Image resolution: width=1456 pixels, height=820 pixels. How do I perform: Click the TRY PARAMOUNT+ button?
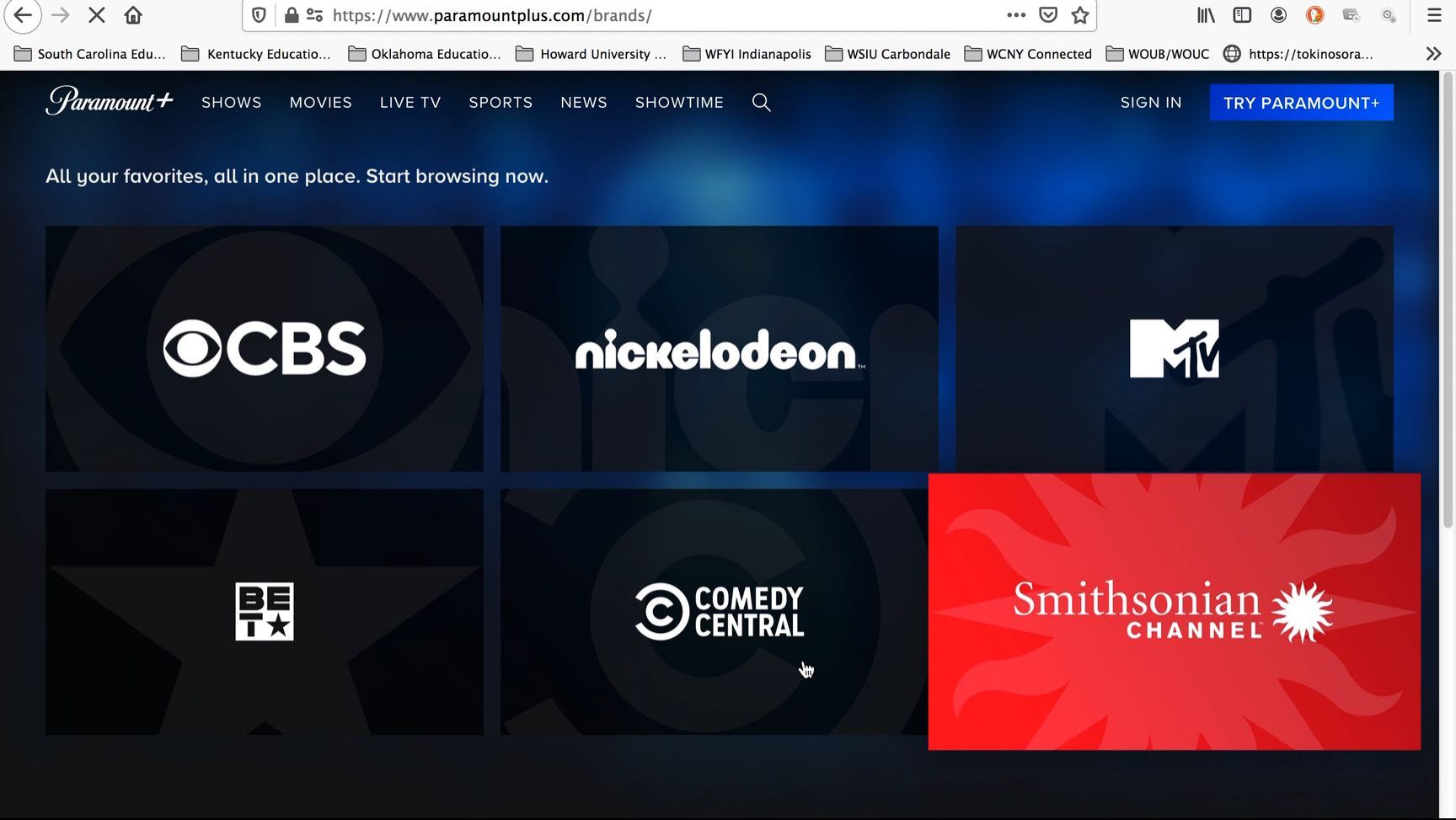point(1301,103)
